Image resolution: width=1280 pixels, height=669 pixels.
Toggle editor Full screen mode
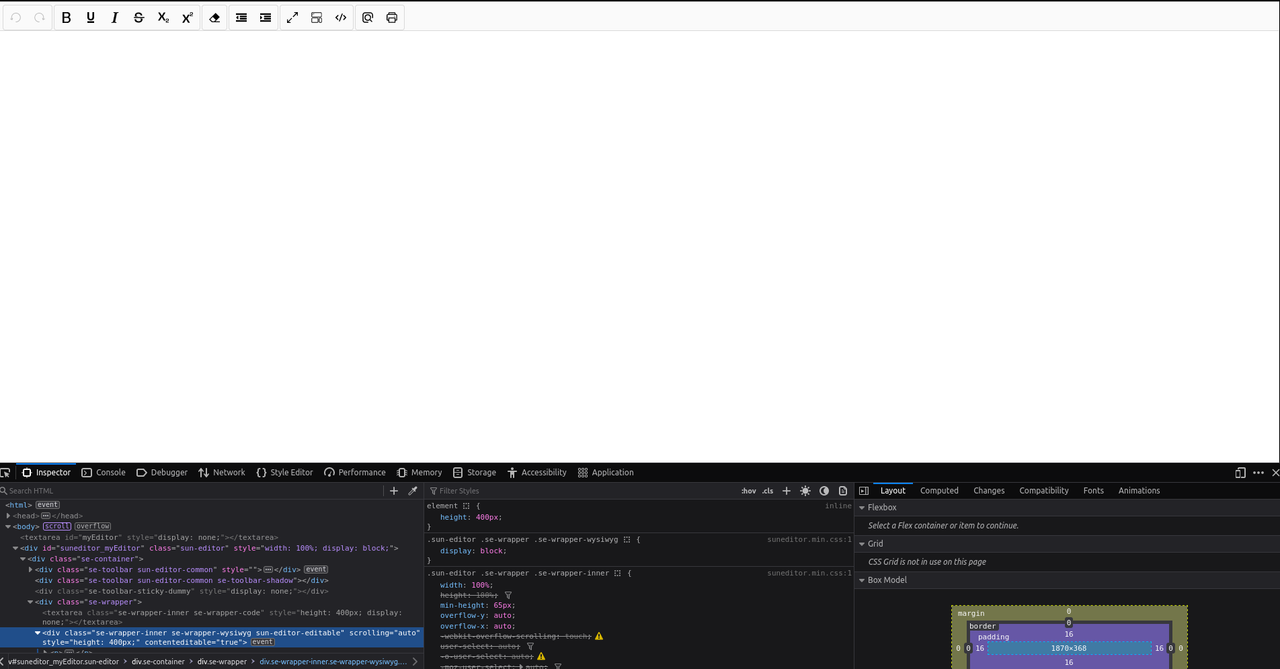pos(292,18)
